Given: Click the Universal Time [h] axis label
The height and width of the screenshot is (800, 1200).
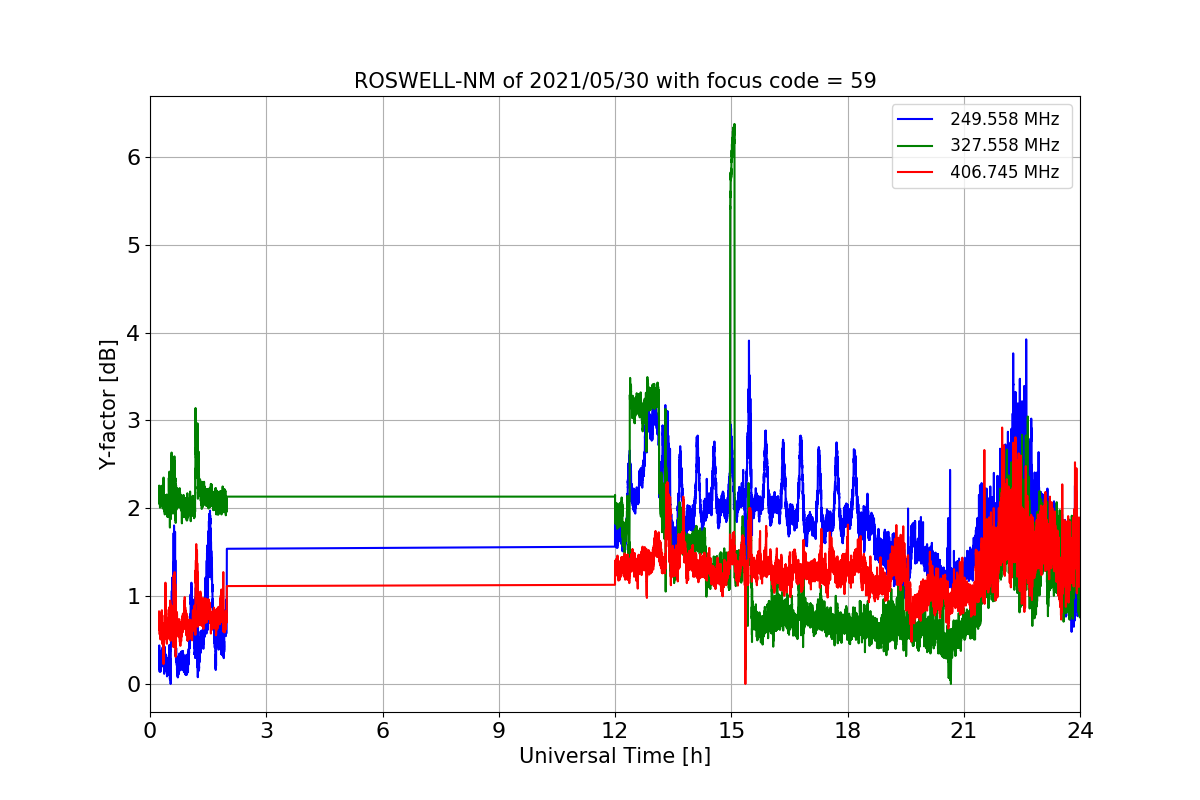Looking at the screenshot, I should pyautogui.click(x=615, y=757).
